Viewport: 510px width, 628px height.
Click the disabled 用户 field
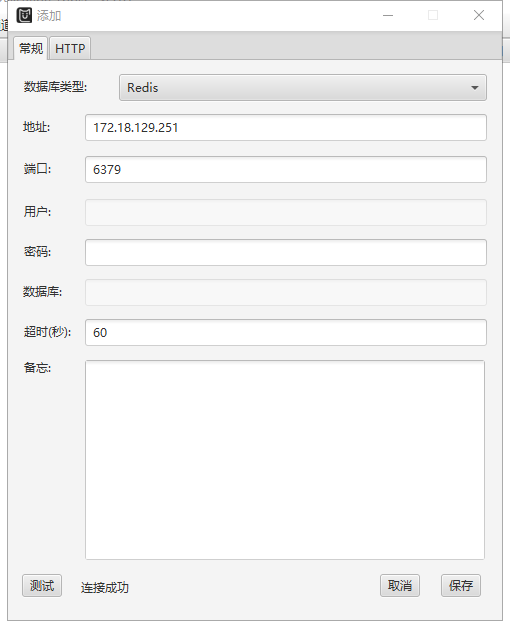(x=286, y=212)
